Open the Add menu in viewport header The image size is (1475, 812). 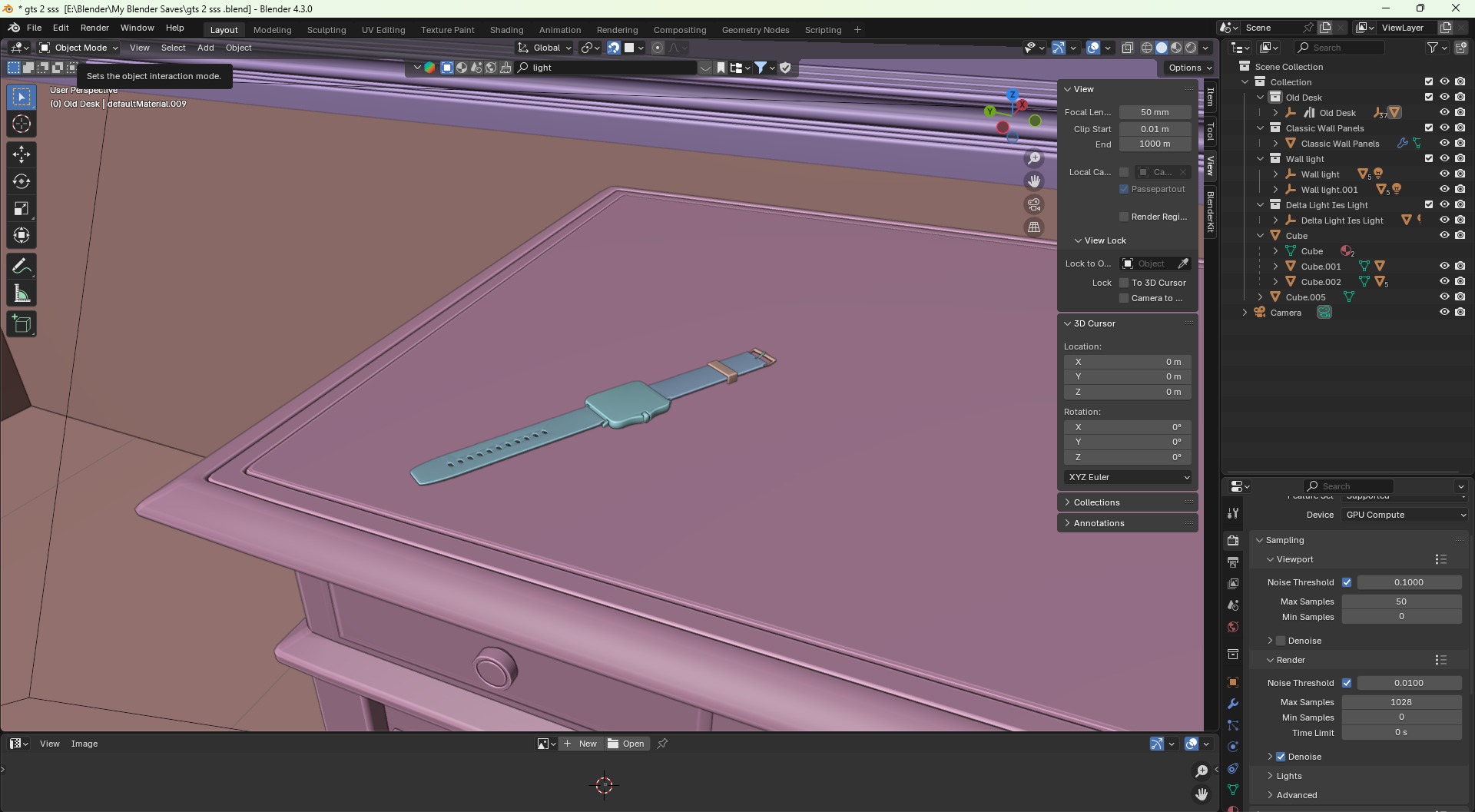coord(205,48)
